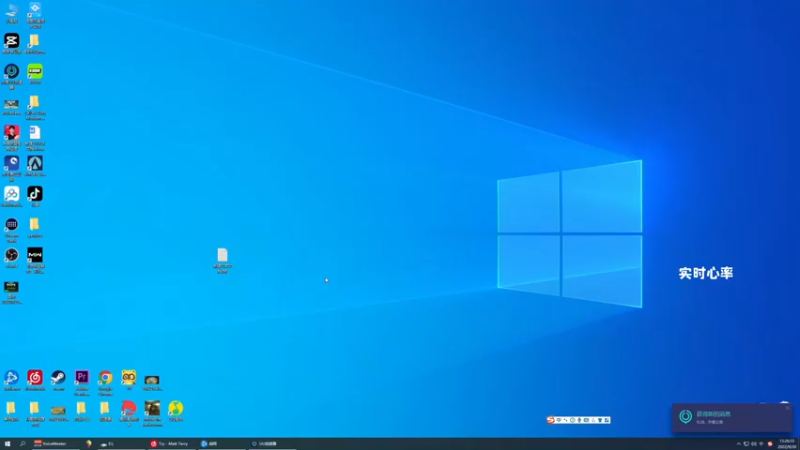The image size is (800, 450).
Task: Click the microphone icon on the Sogou IME bar
Action: [579, 420]
